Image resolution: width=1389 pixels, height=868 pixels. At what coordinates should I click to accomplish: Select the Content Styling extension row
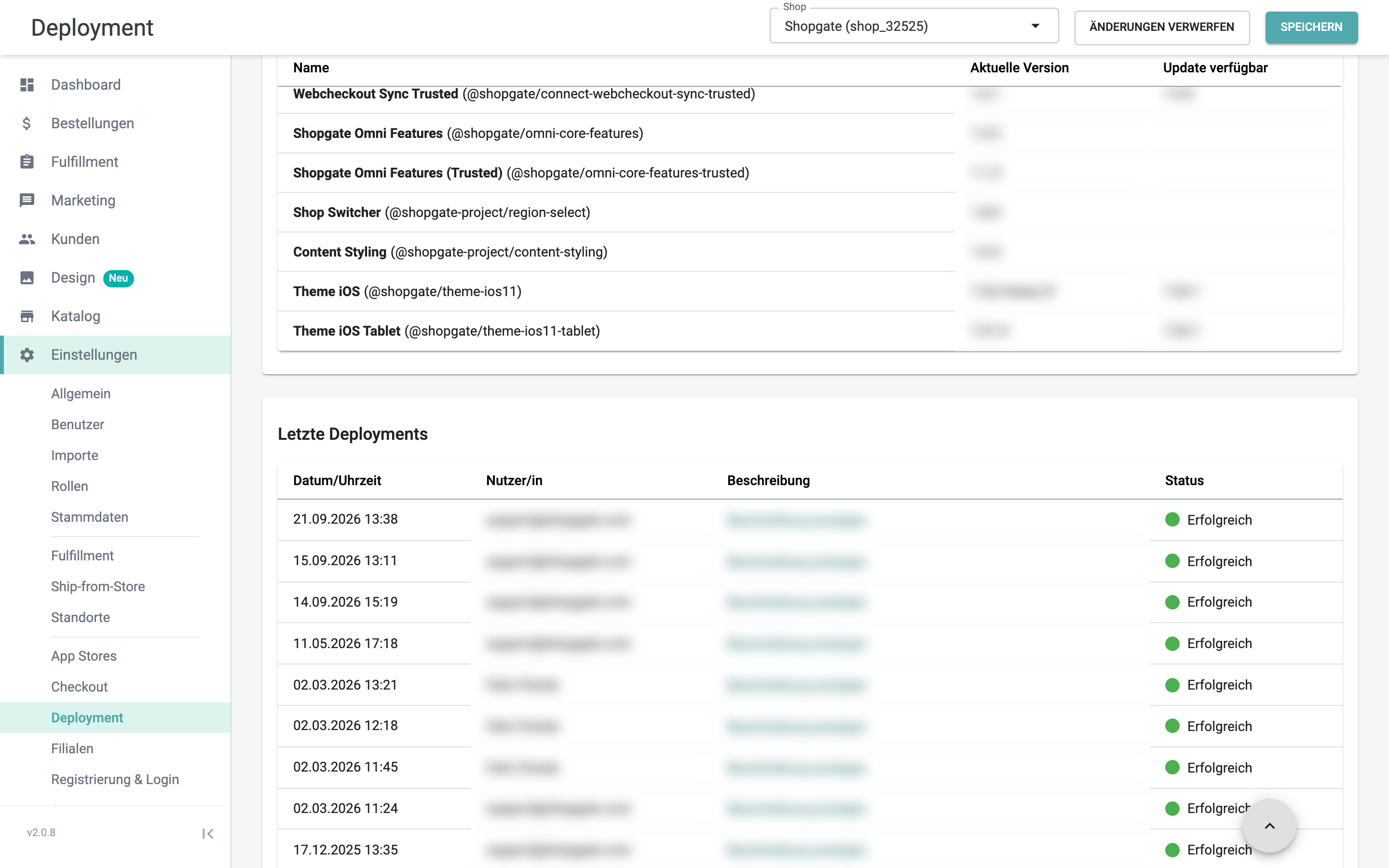809,252
